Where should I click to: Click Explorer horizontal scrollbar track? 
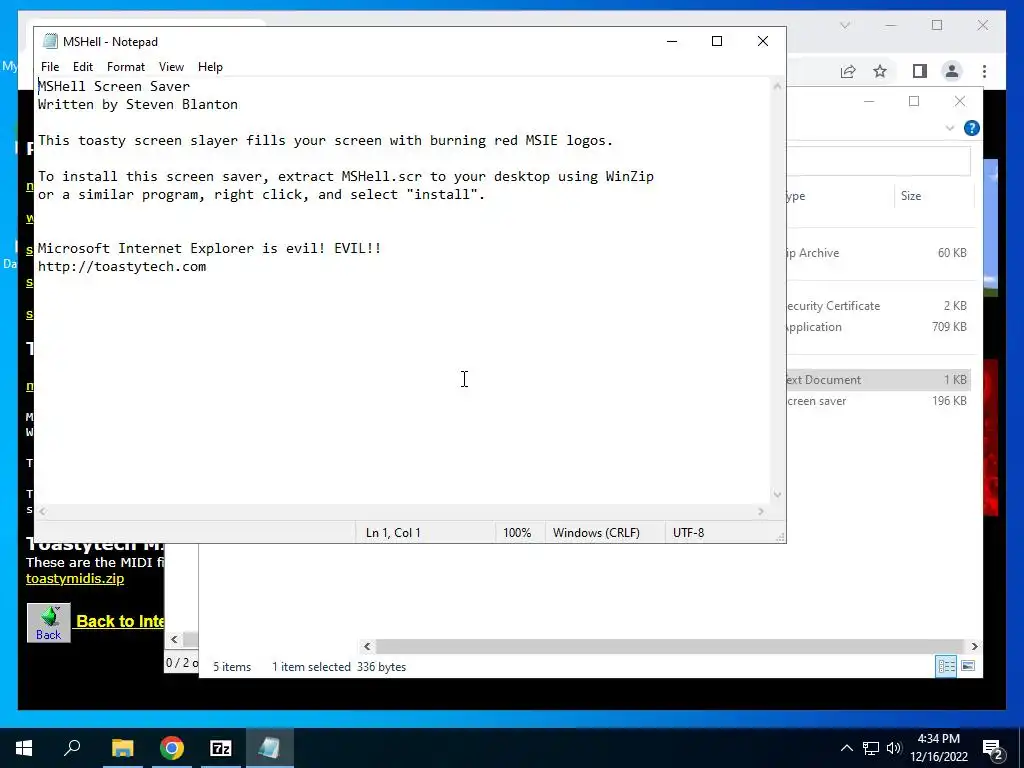[x=671, y=647]
